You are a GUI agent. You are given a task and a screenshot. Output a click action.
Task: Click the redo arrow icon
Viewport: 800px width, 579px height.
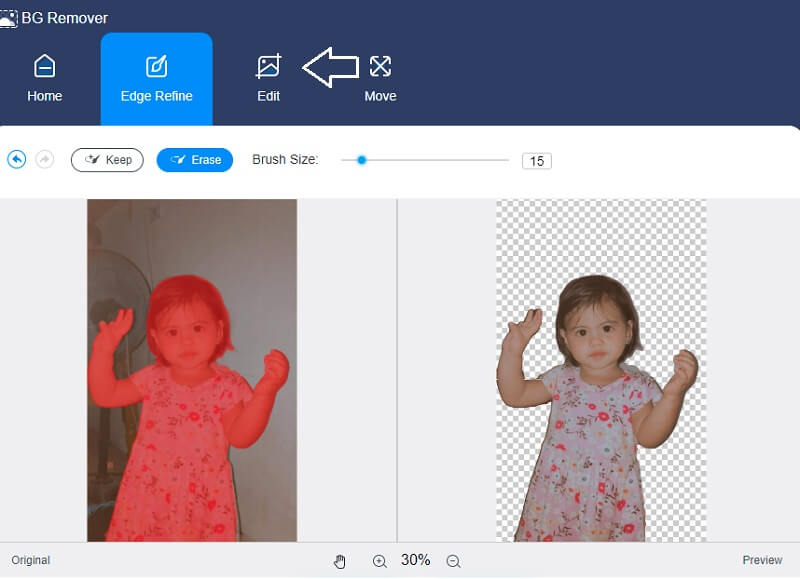pyautogui.click(x=44, y=159)
